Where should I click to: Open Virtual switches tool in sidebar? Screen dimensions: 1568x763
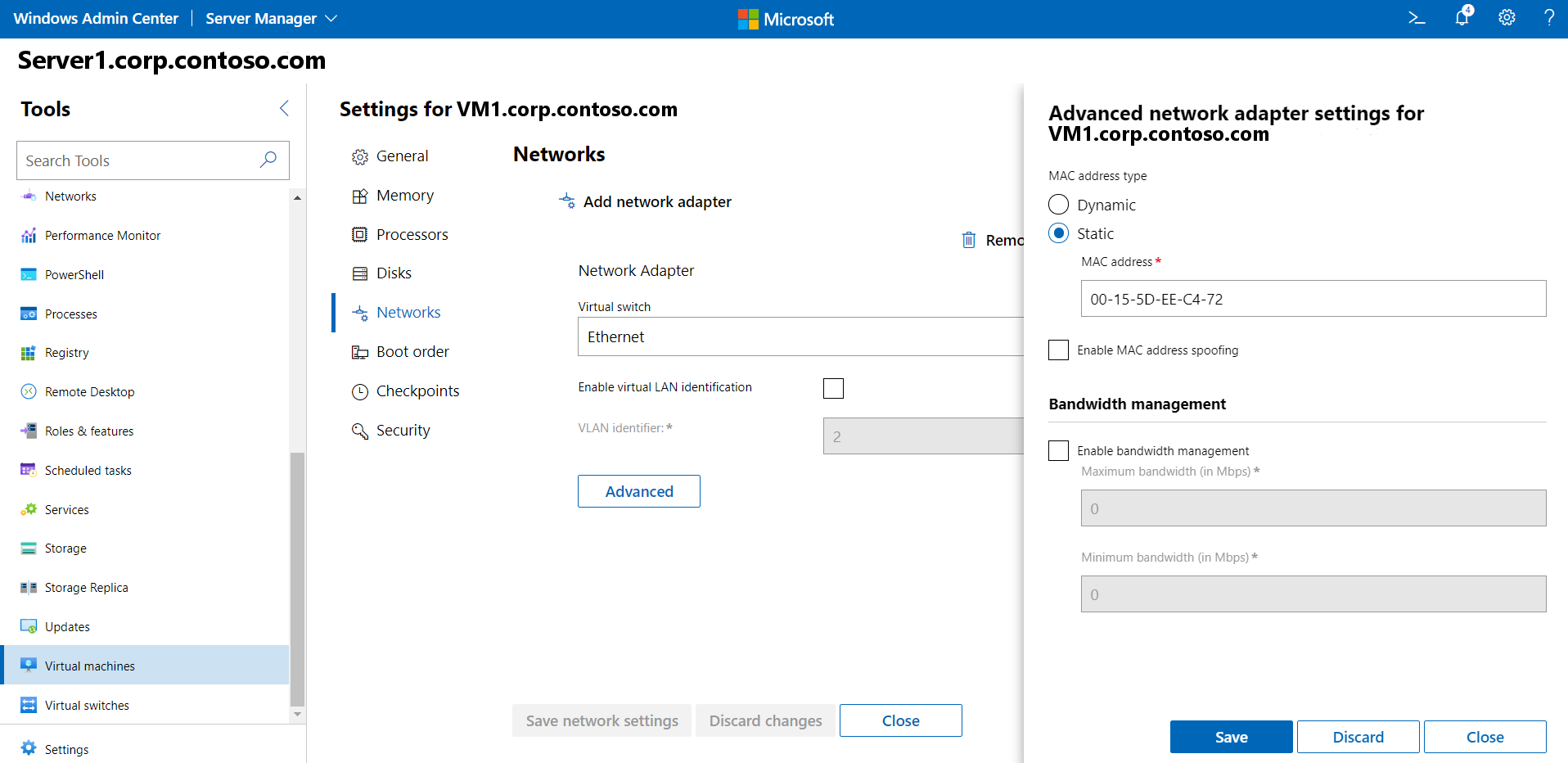[x=87, y=705]
